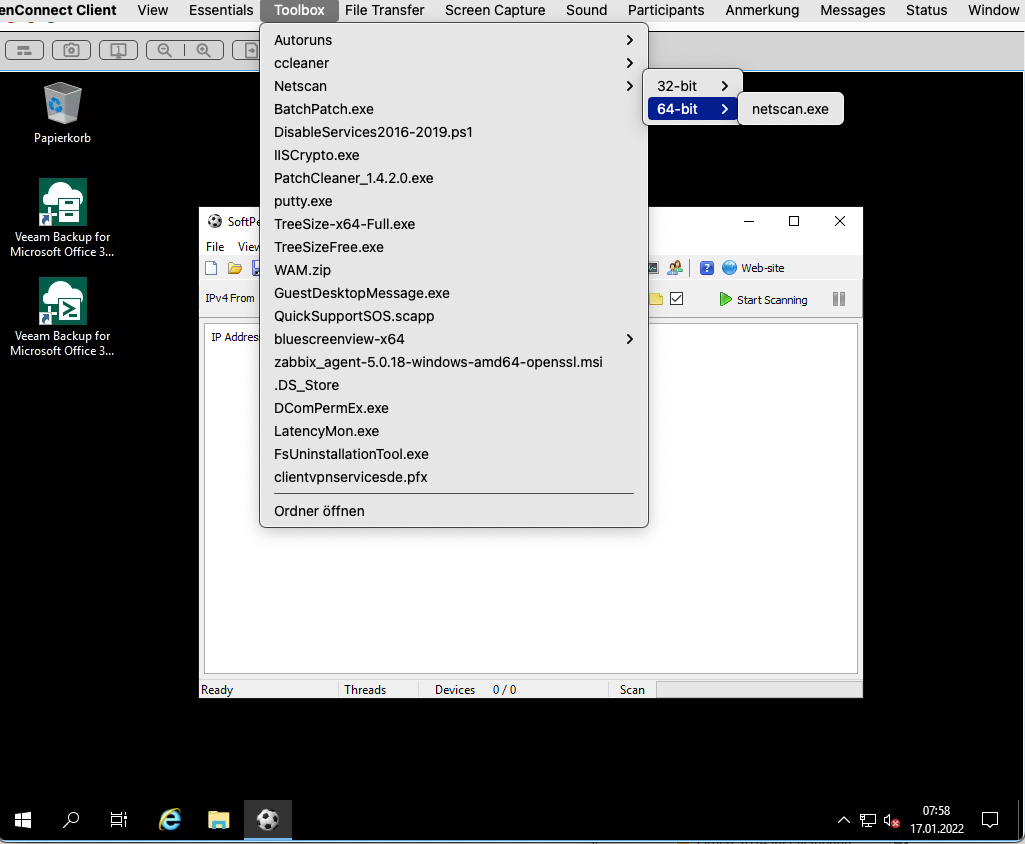Zoom out with the minus magnifier
This screenshot has width=1025, height=844.
click(x=165, y=50)
